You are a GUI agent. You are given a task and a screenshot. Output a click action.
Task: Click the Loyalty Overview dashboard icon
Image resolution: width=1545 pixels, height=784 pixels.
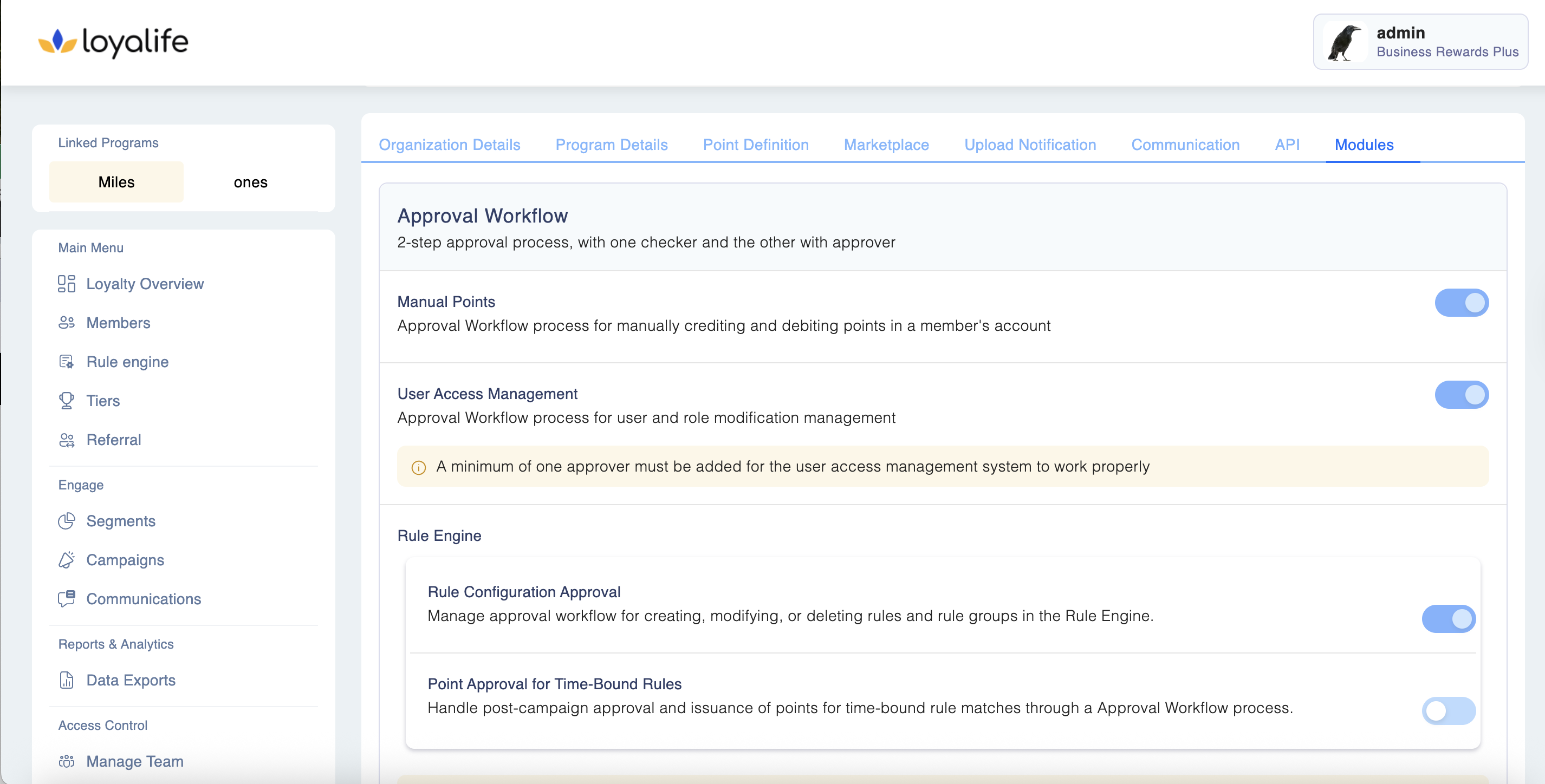[x=67, y=284]
